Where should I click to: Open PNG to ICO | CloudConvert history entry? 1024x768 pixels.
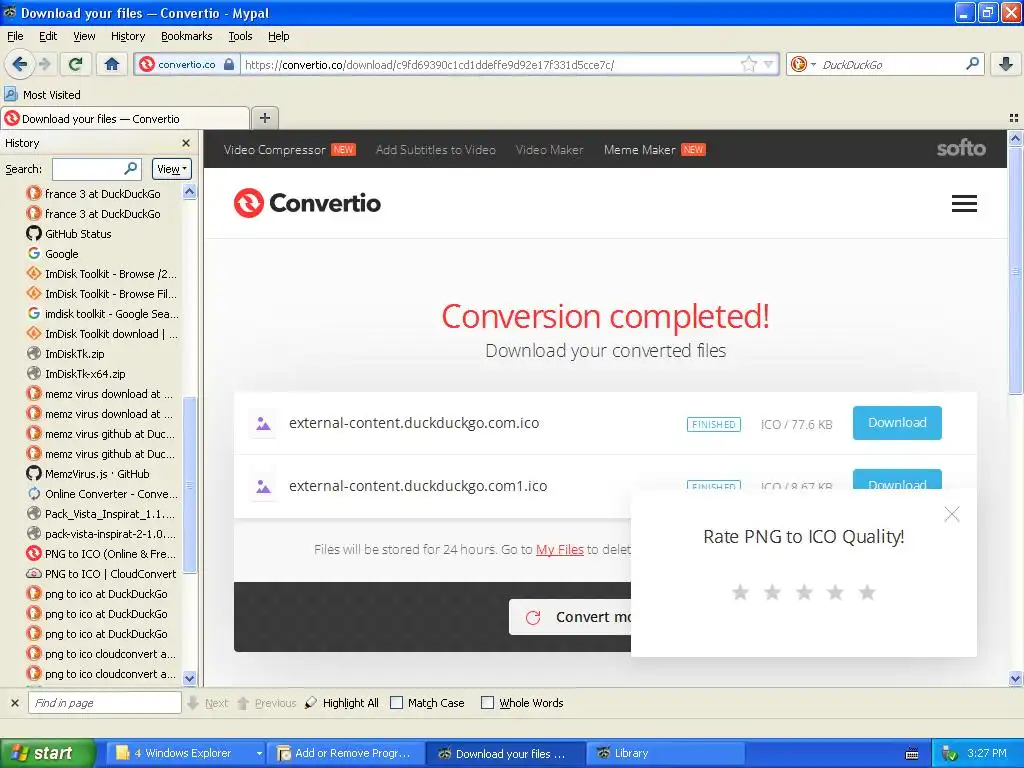(x=110, y=574)
